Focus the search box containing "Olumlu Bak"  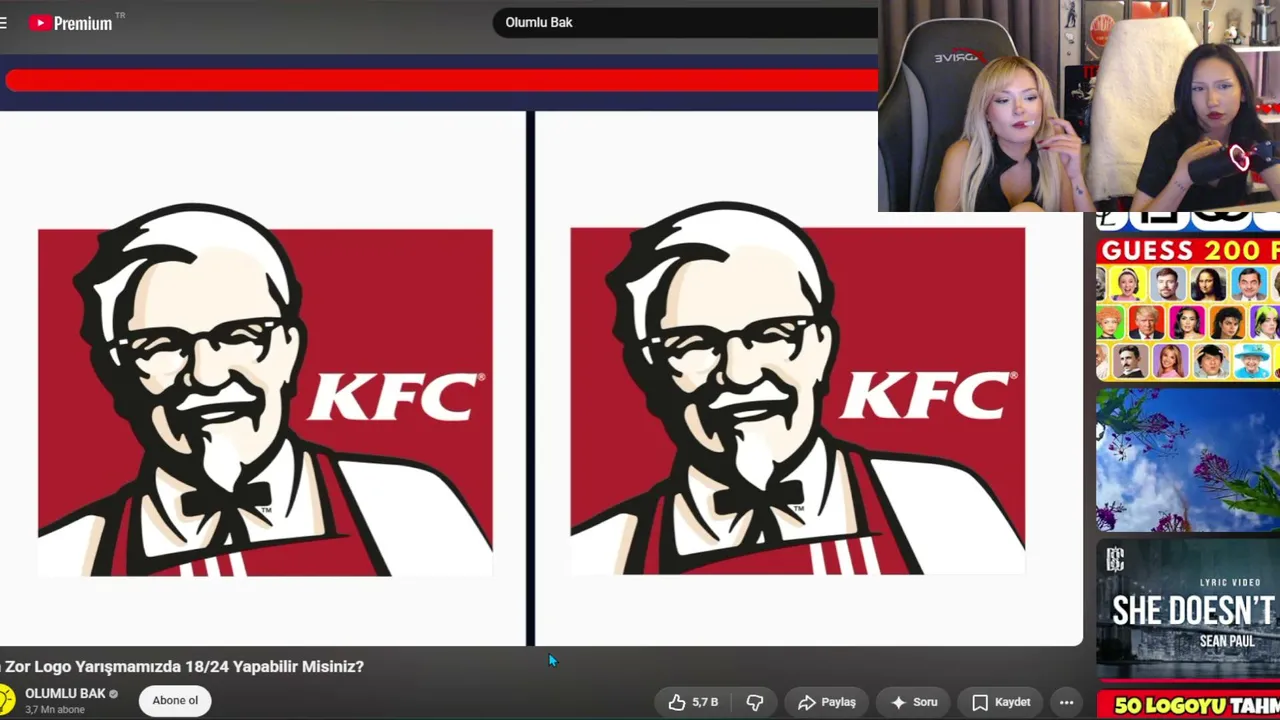pos(685,22)
